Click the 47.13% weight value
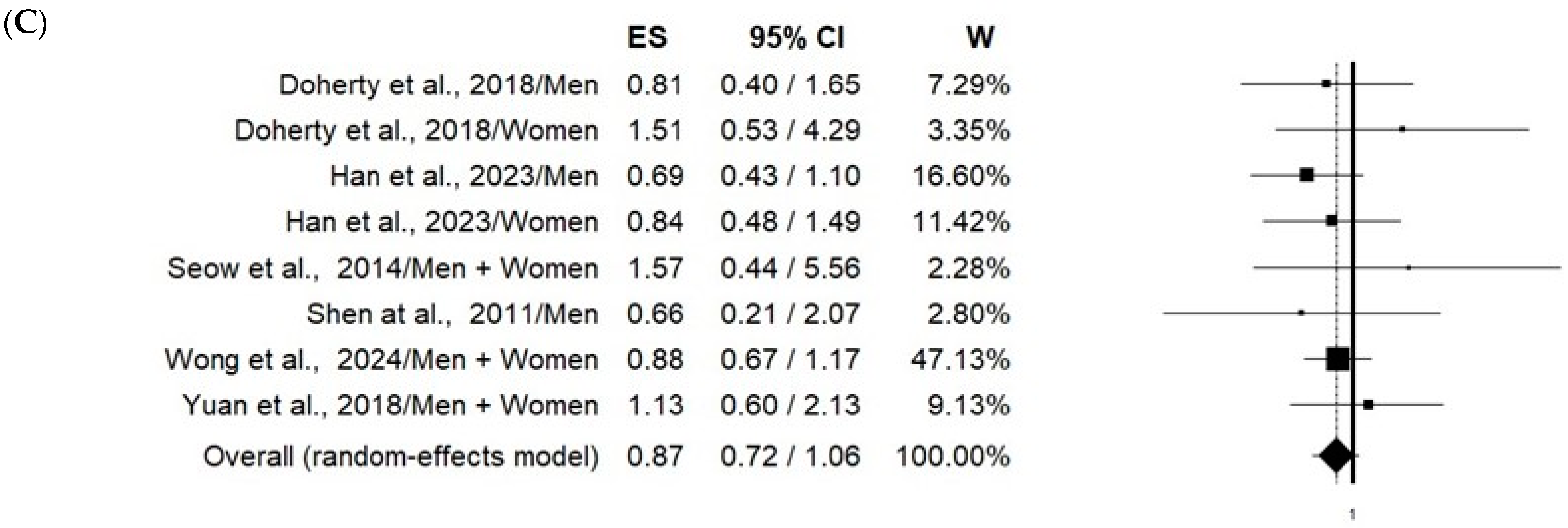 click(960, 360)
